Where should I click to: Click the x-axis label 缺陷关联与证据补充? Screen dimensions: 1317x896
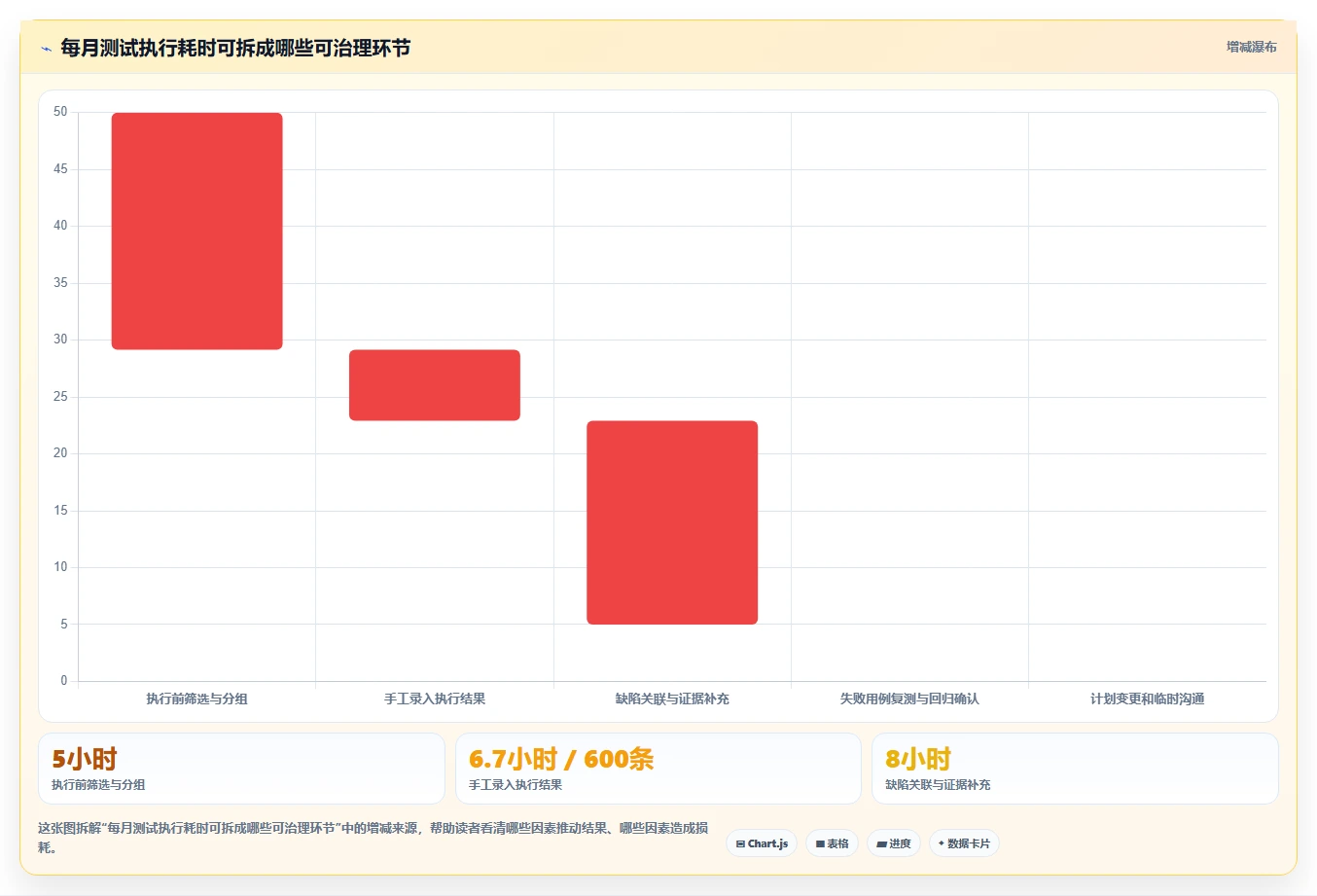(x=672, y=699)
